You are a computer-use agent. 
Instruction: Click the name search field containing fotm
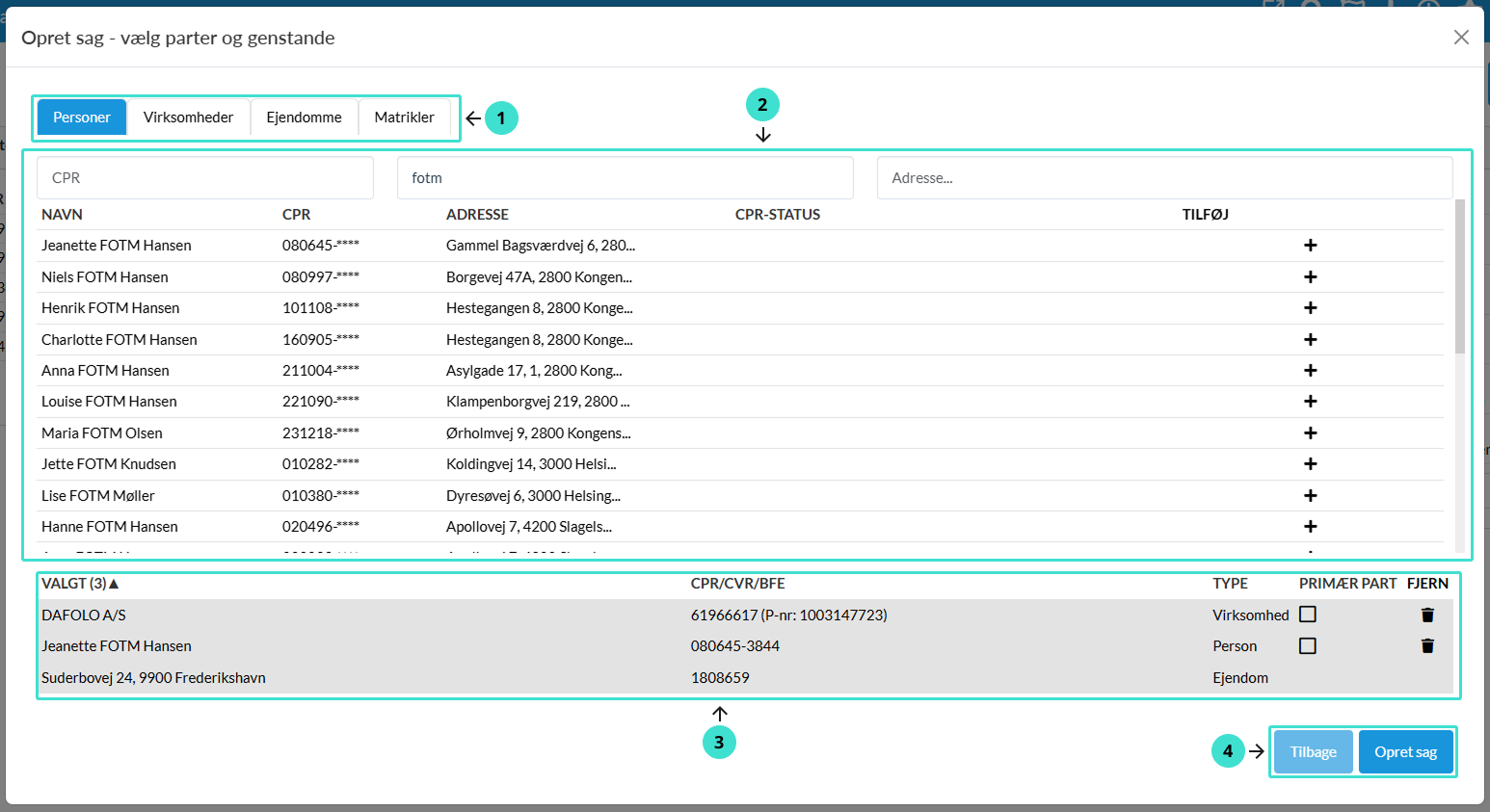pos(625,178)
